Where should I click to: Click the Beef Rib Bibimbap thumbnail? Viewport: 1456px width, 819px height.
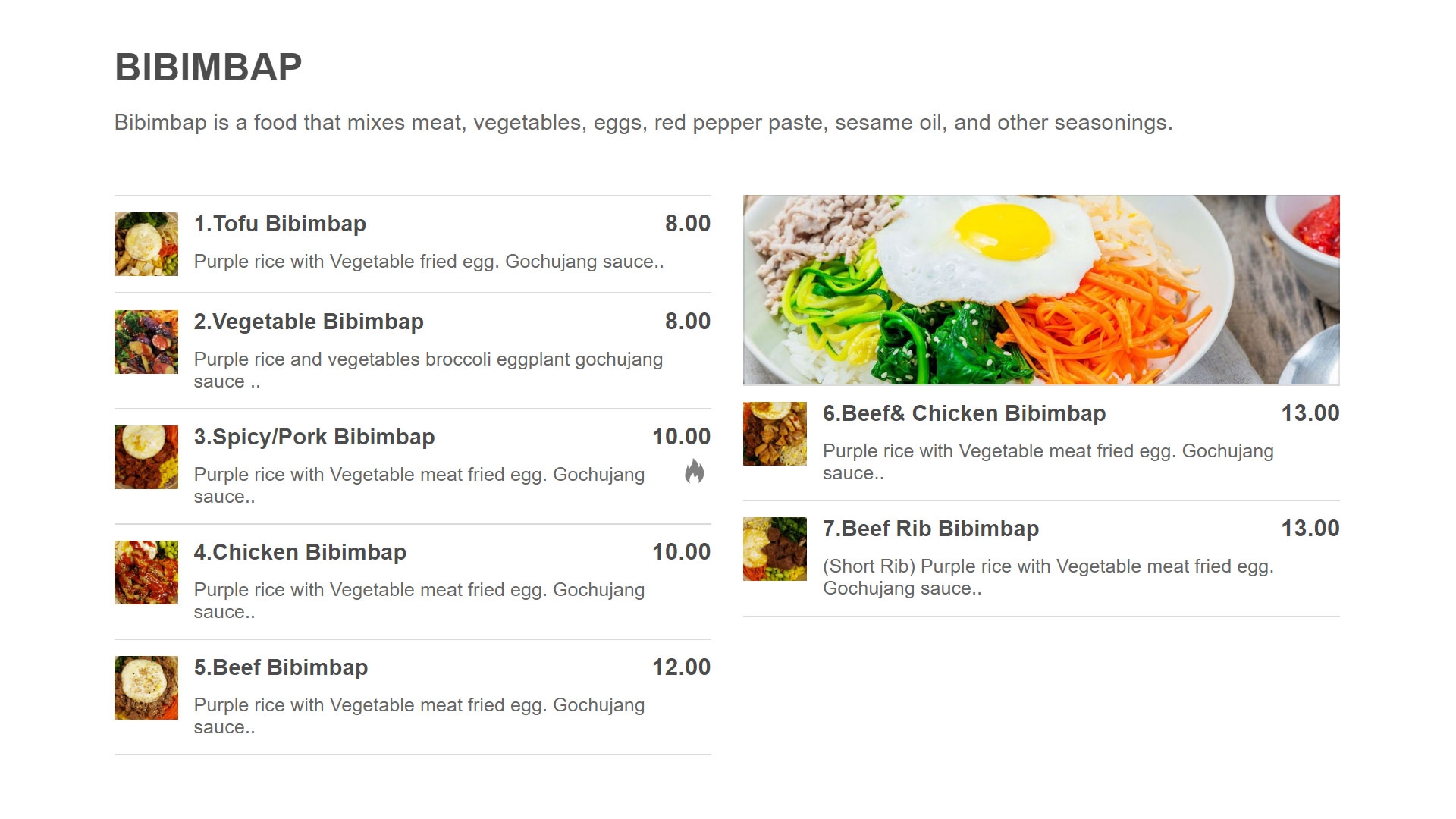click(775, 549)
